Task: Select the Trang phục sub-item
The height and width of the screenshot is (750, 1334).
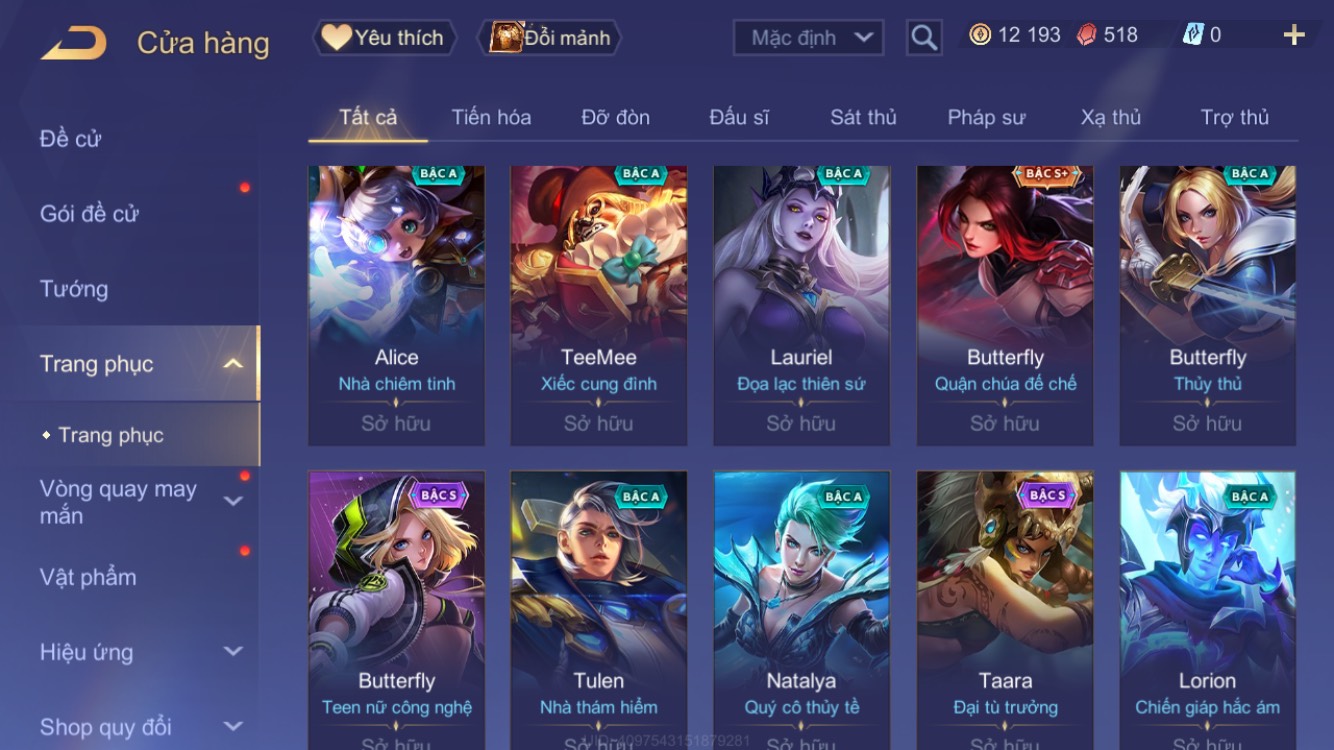Action: point(111,435)
